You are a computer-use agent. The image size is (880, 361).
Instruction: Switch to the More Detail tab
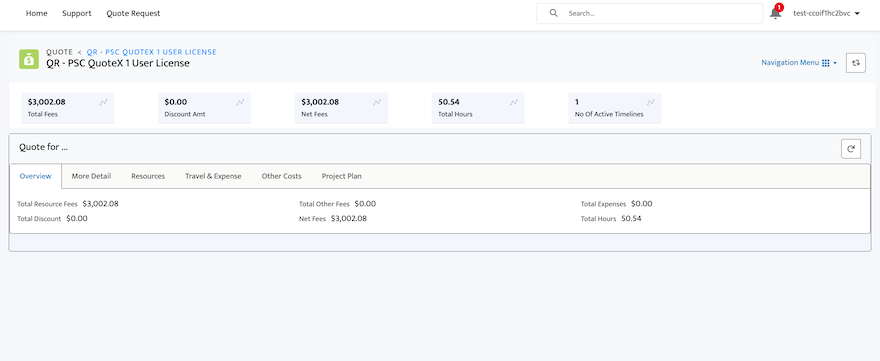click(91, 176)
